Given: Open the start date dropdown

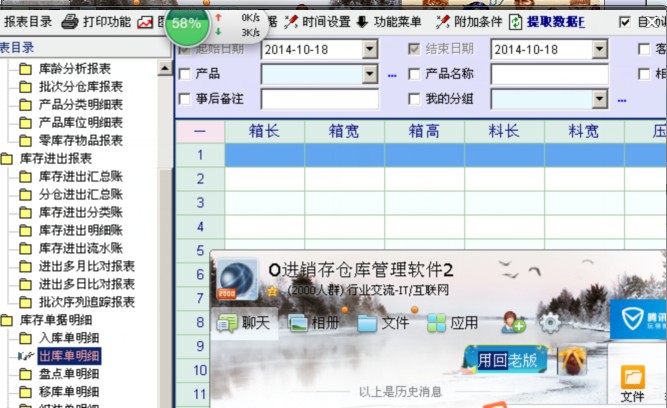Looking at the screenshot, I should click(369, 49).
